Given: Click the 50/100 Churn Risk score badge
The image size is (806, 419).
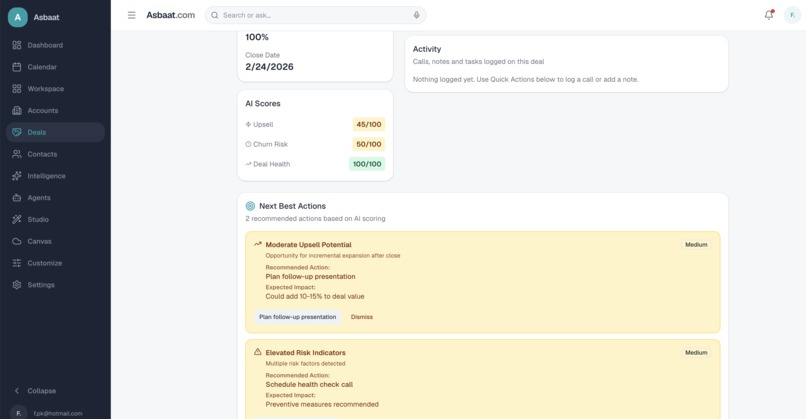Looking at the screenshot, I should (x=369, y=144).
